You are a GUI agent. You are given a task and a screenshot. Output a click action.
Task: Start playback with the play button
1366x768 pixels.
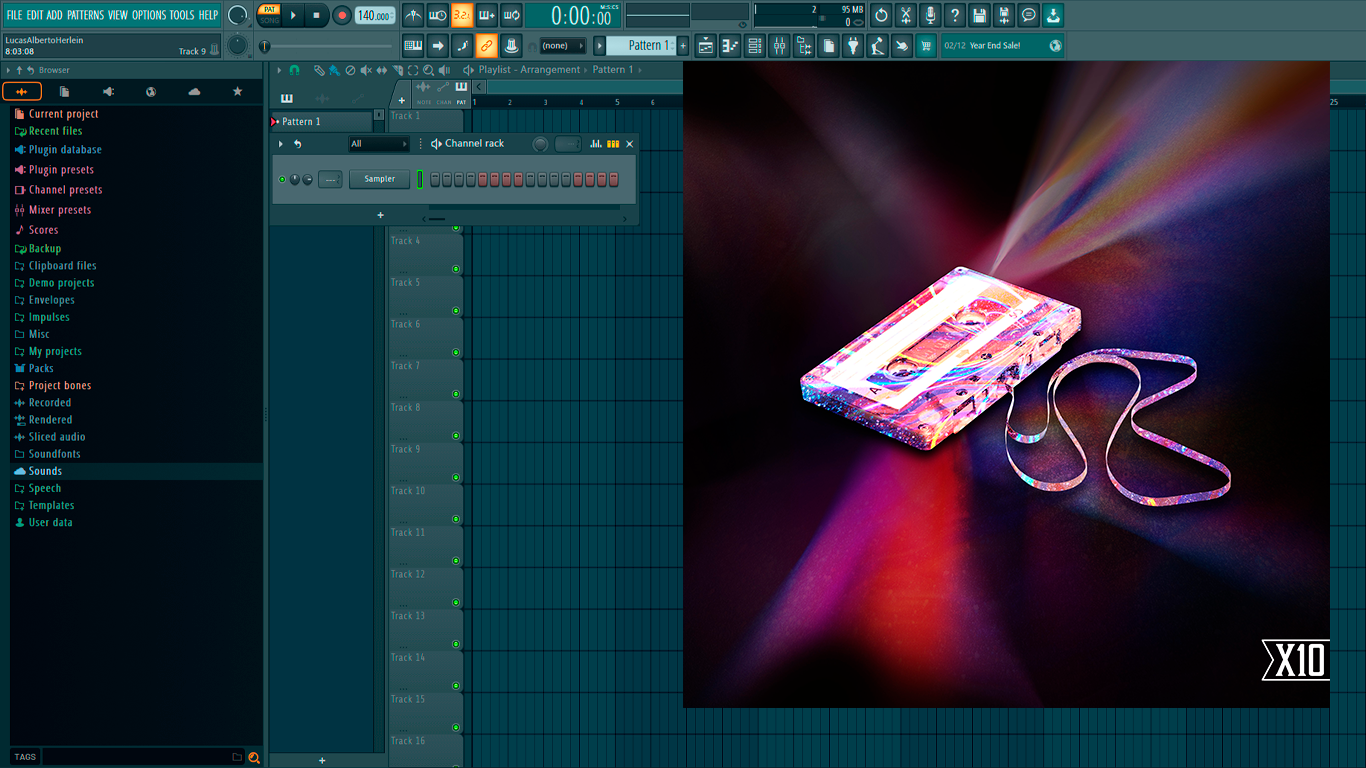(x=293, y=15)
